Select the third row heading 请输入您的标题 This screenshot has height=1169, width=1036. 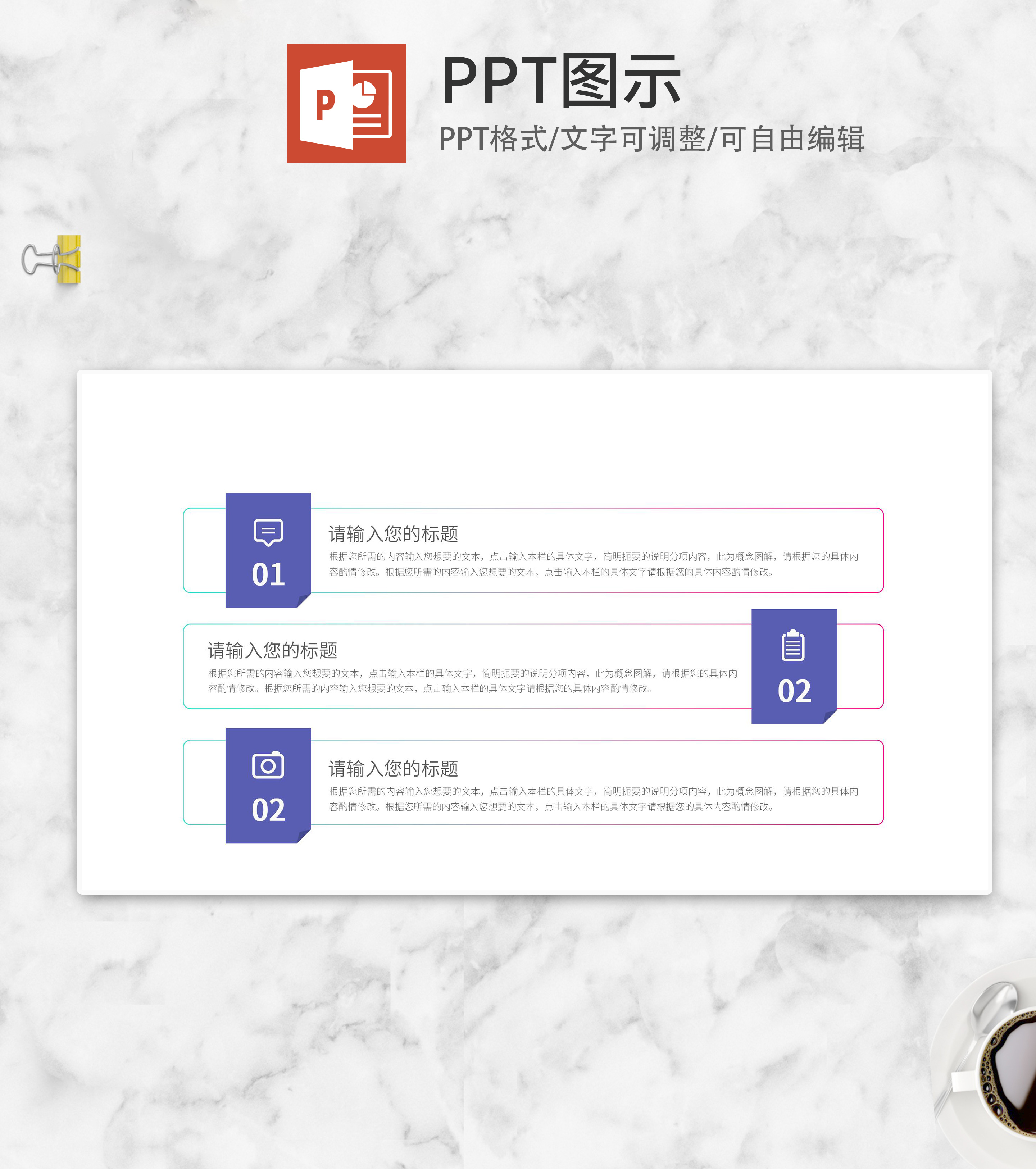(393, 769)
